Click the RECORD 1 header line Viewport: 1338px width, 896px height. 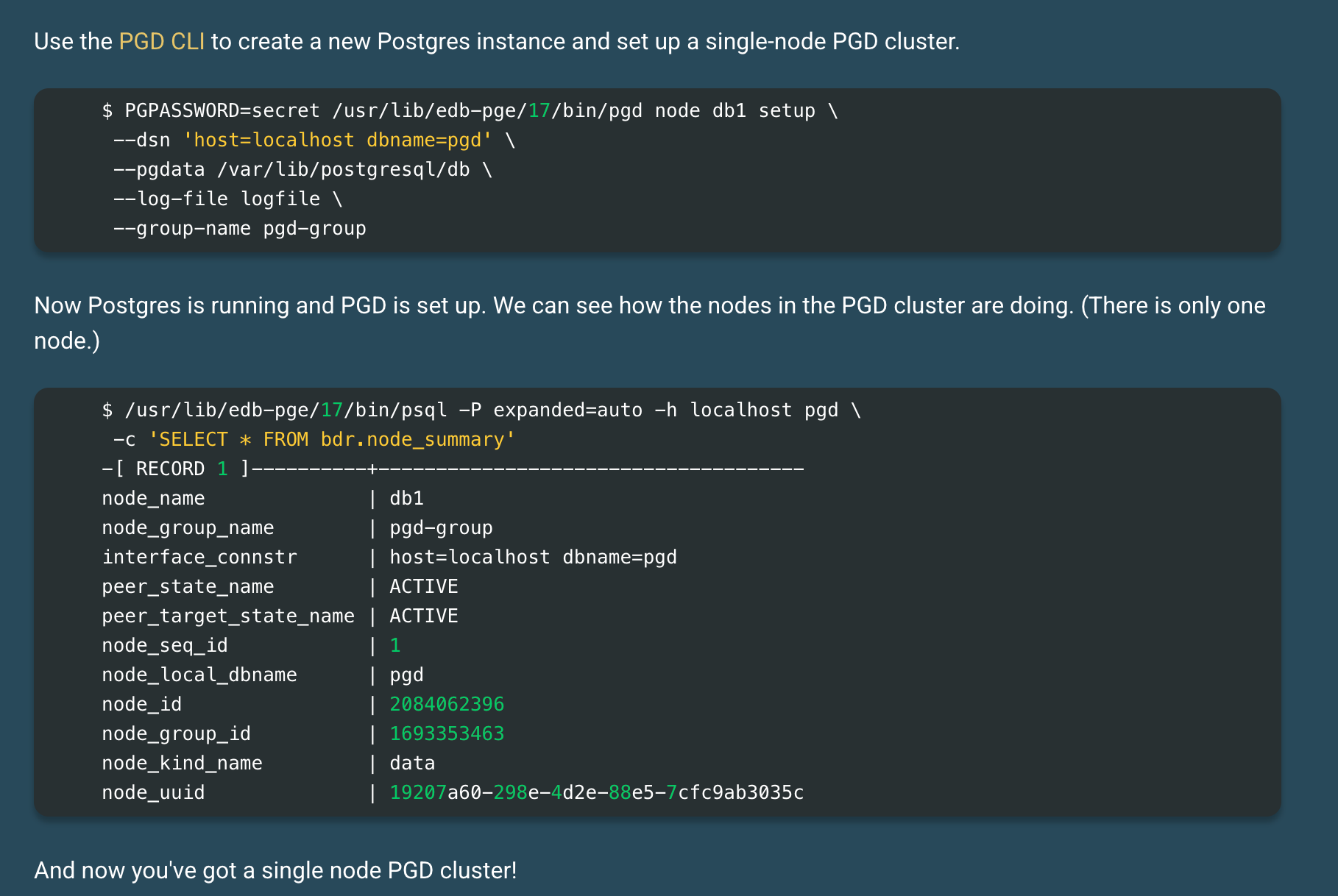coord(453,469)
